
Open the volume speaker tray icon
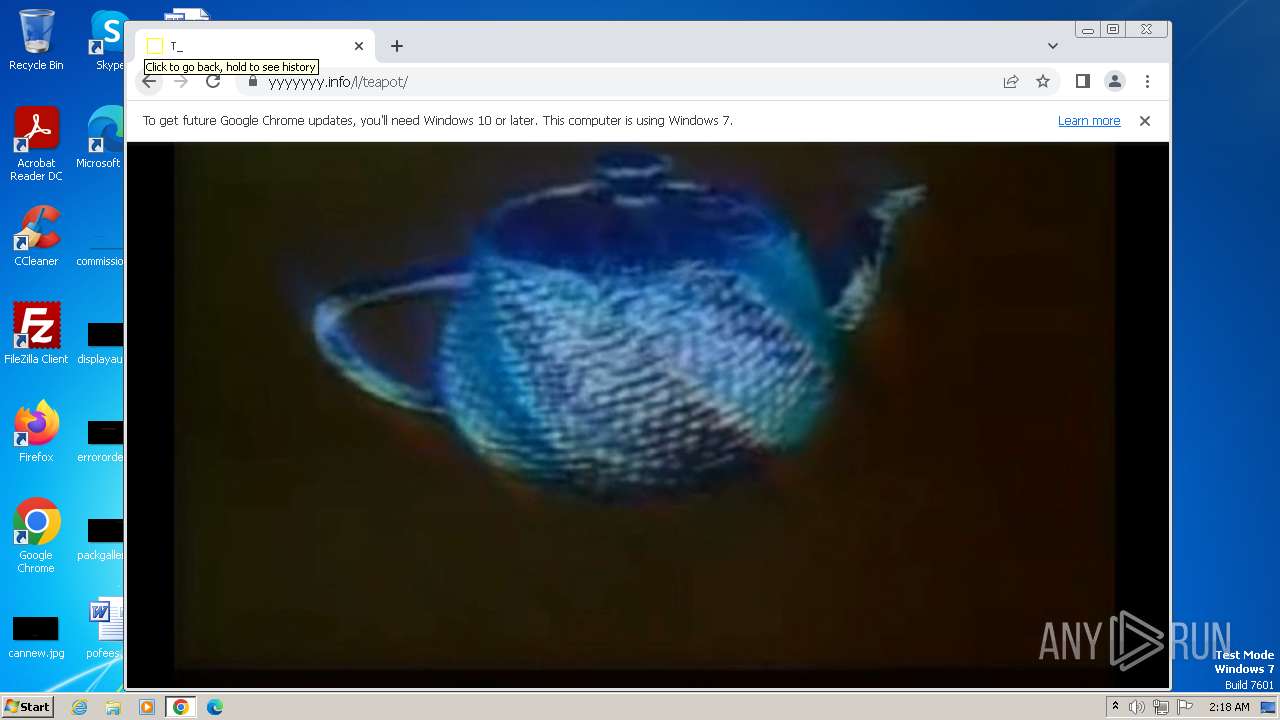[x=1137, y=707]
